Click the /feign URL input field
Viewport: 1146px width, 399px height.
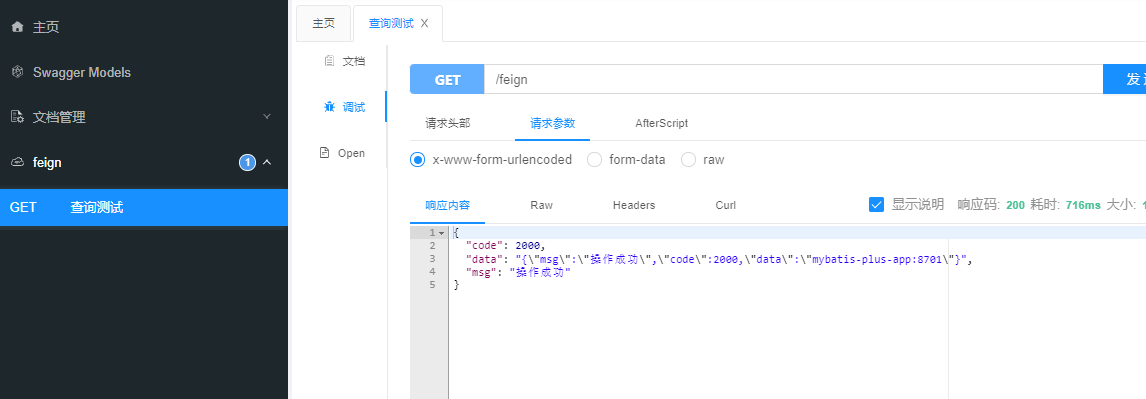[x=794, y=80]
